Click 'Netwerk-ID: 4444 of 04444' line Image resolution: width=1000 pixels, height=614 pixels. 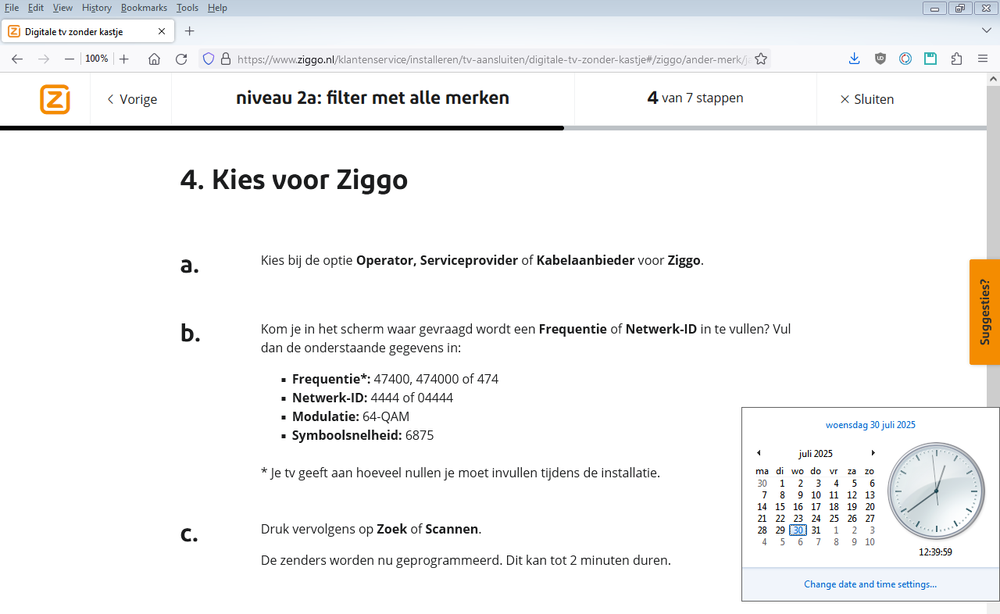(372, 398)
